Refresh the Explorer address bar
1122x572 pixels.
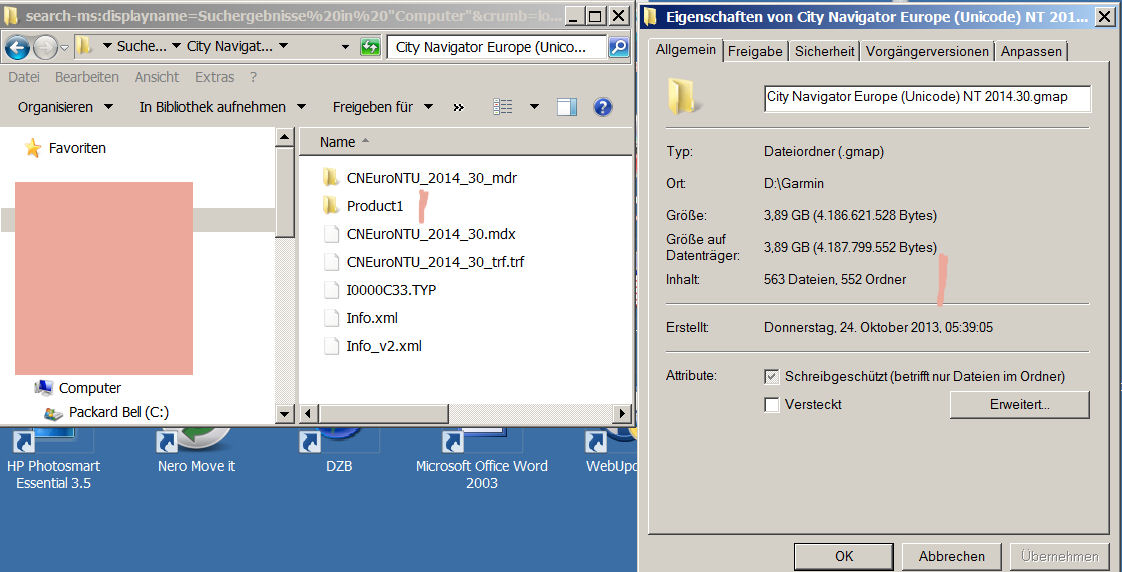pos(370,47)
